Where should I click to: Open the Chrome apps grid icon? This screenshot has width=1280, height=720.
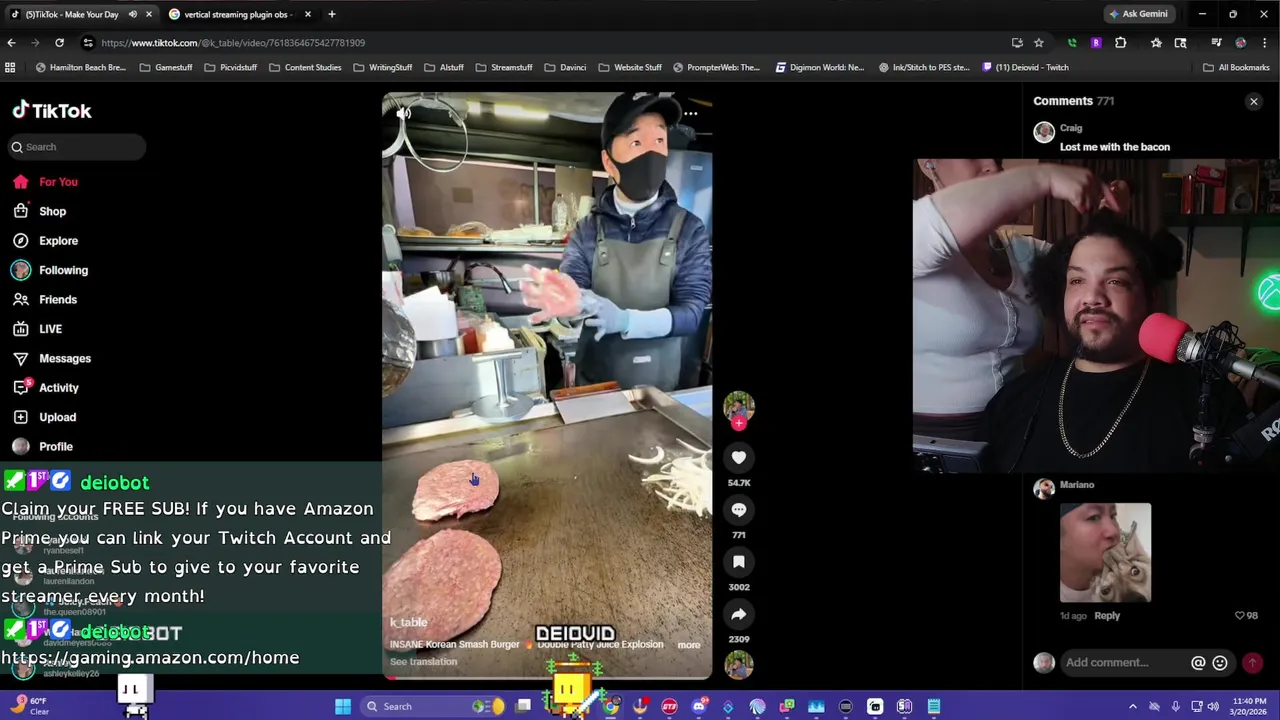click(10, 68)
